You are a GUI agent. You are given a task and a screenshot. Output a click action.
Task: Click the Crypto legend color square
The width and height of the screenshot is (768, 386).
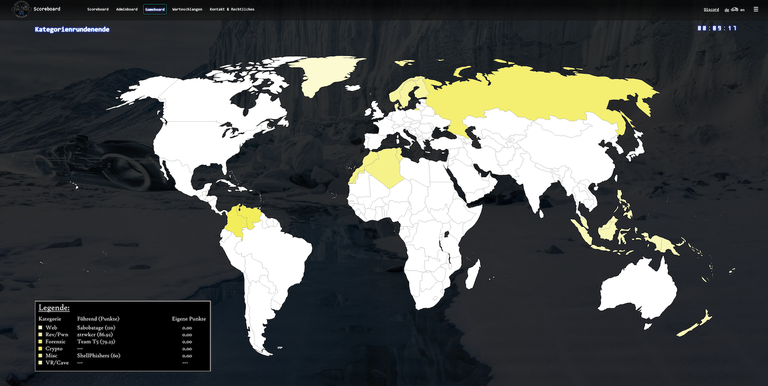41,348
